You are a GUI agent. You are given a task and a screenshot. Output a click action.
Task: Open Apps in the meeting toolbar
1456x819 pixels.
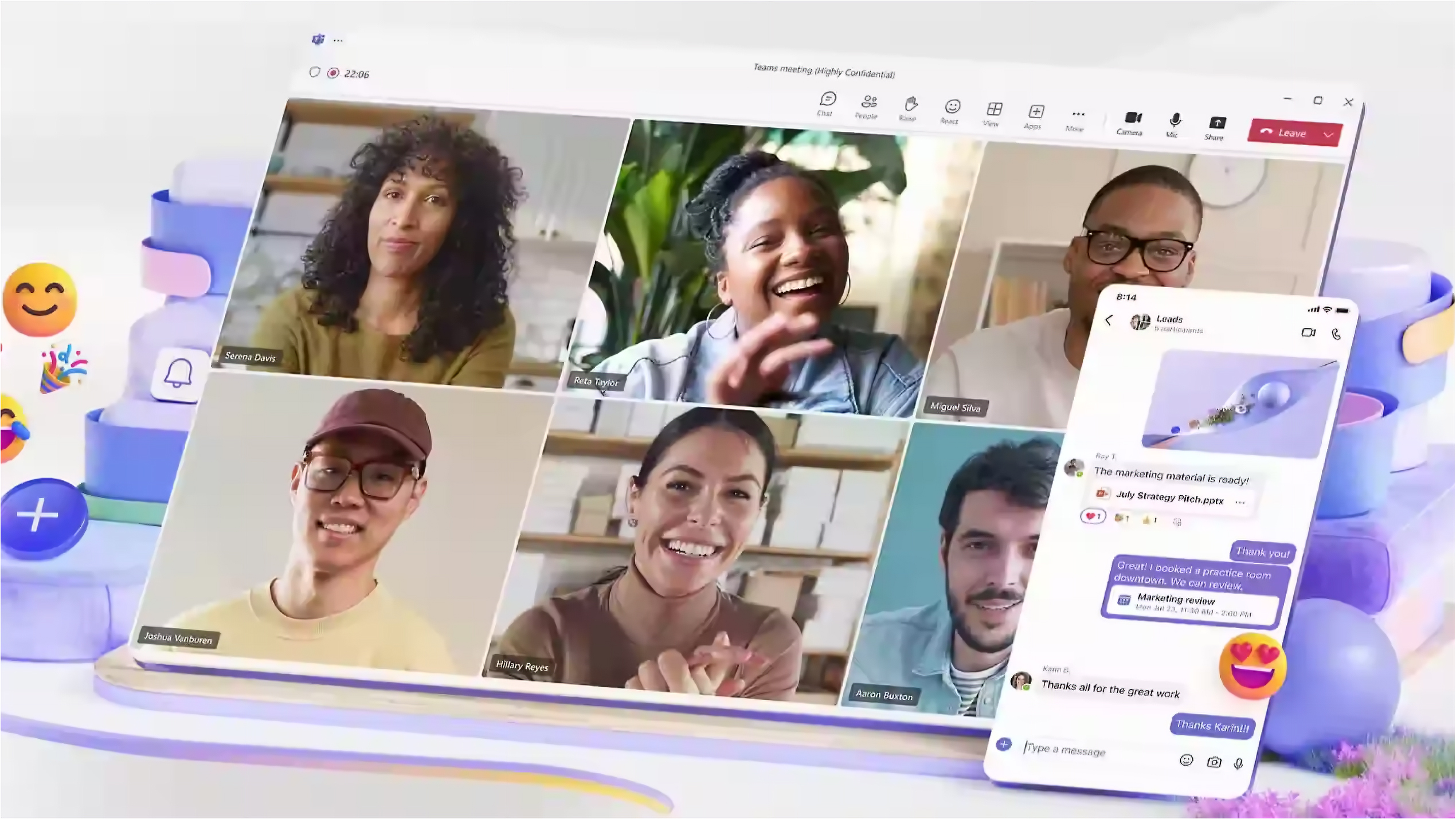coord(1035,116)
